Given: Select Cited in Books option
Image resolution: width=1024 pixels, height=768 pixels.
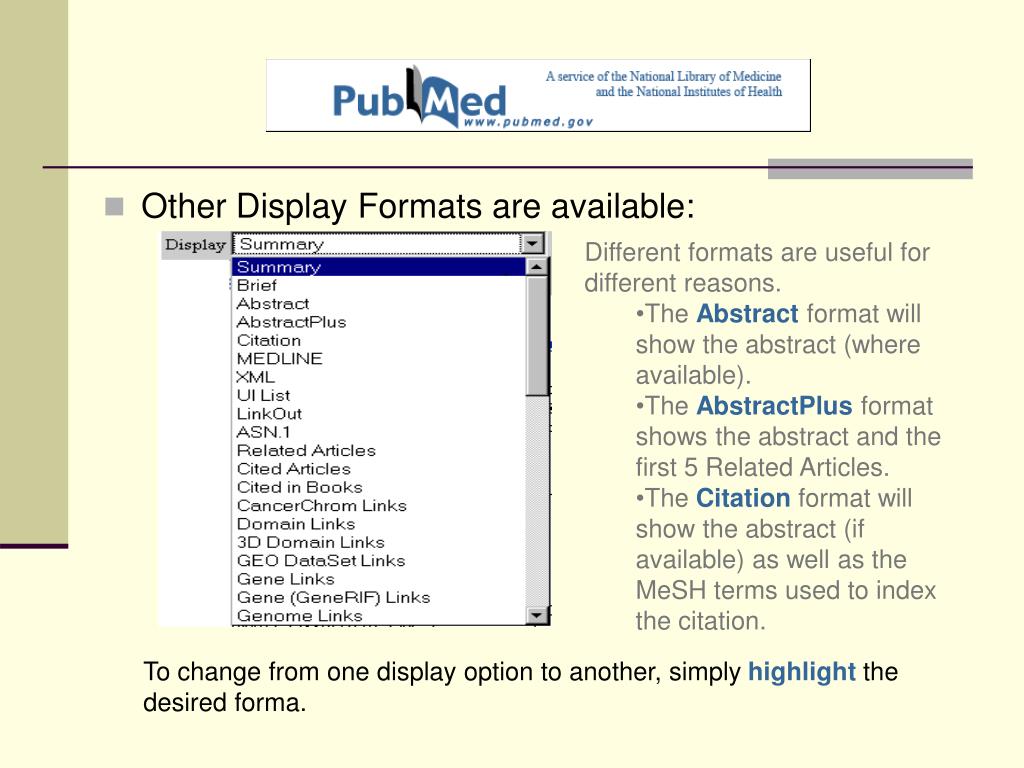Looking at the screenshot, I should click(379, 487).
